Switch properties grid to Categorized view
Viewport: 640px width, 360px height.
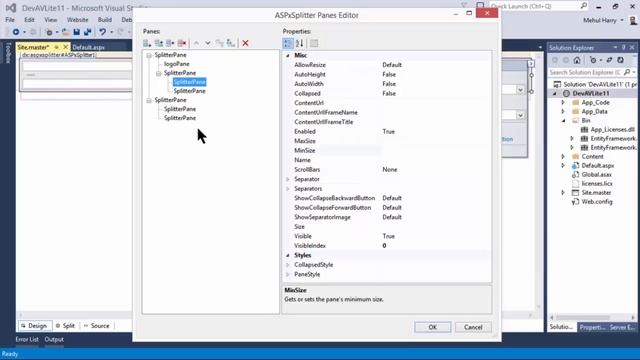288,43
